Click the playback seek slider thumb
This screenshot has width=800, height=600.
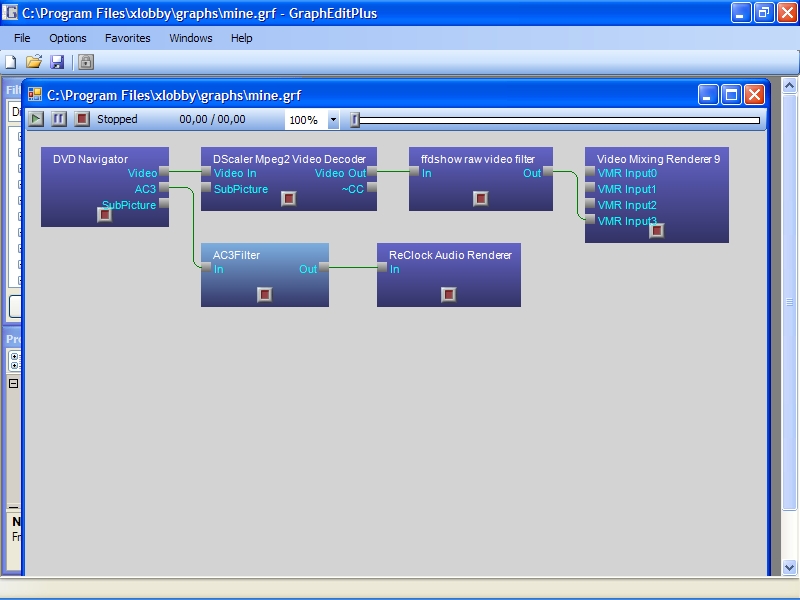pyautogui.click(x=355, y=120)
